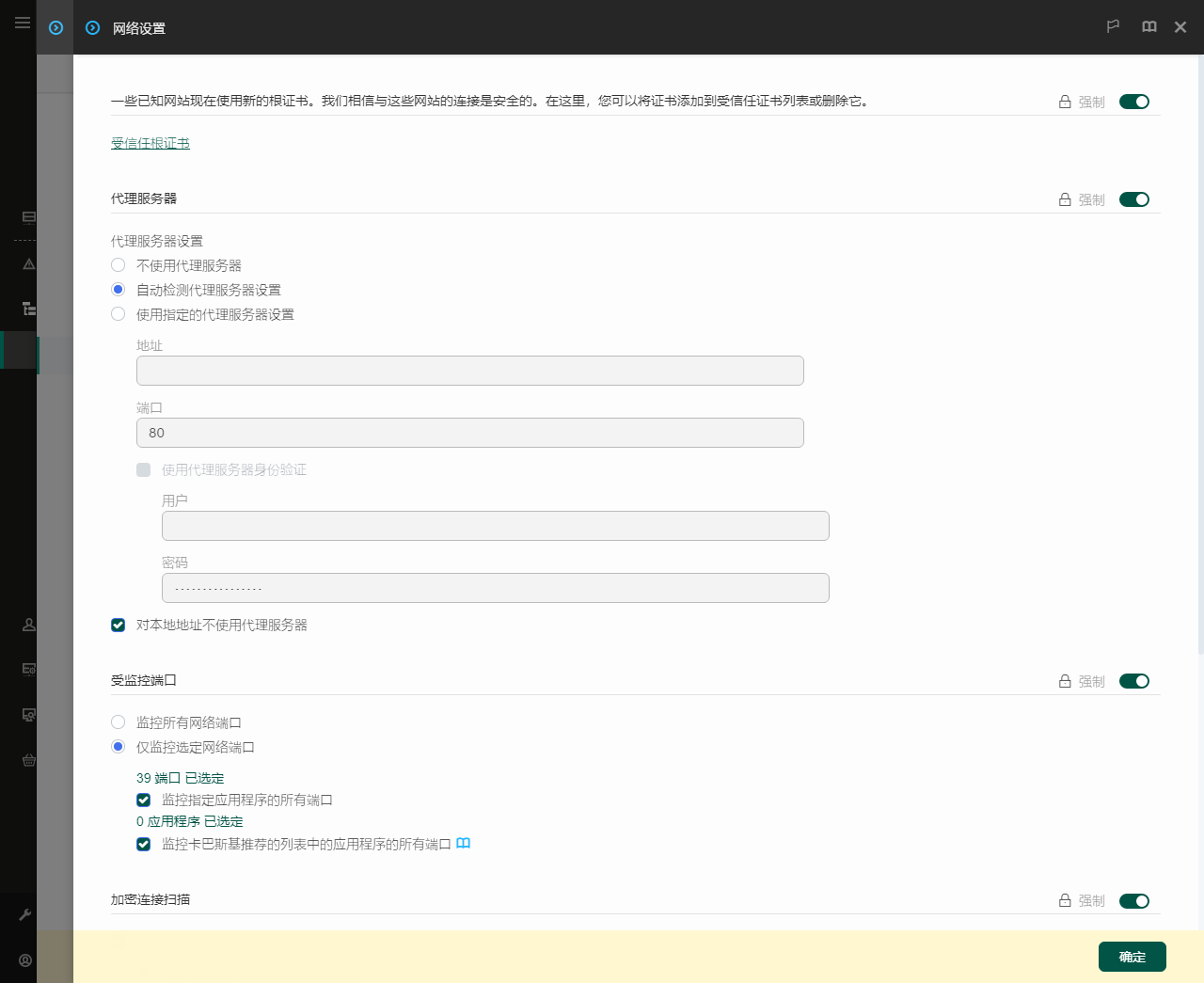Screen dimensions: 1204x983
Task: Click the lock icon on the root certificates row
Action: click(1065, 102)
